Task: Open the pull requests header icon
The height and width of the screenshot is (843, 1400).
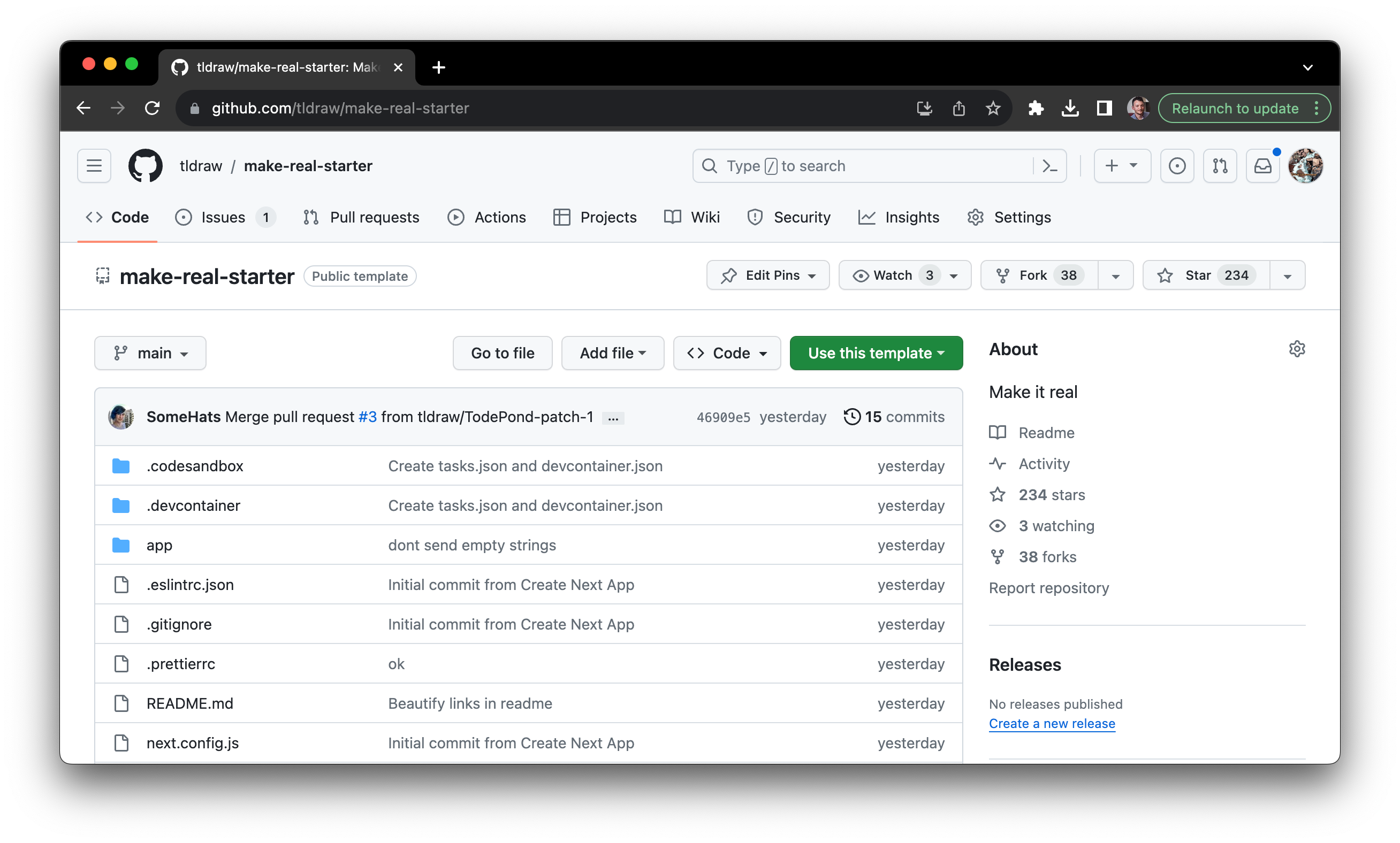Action: 1220,166
